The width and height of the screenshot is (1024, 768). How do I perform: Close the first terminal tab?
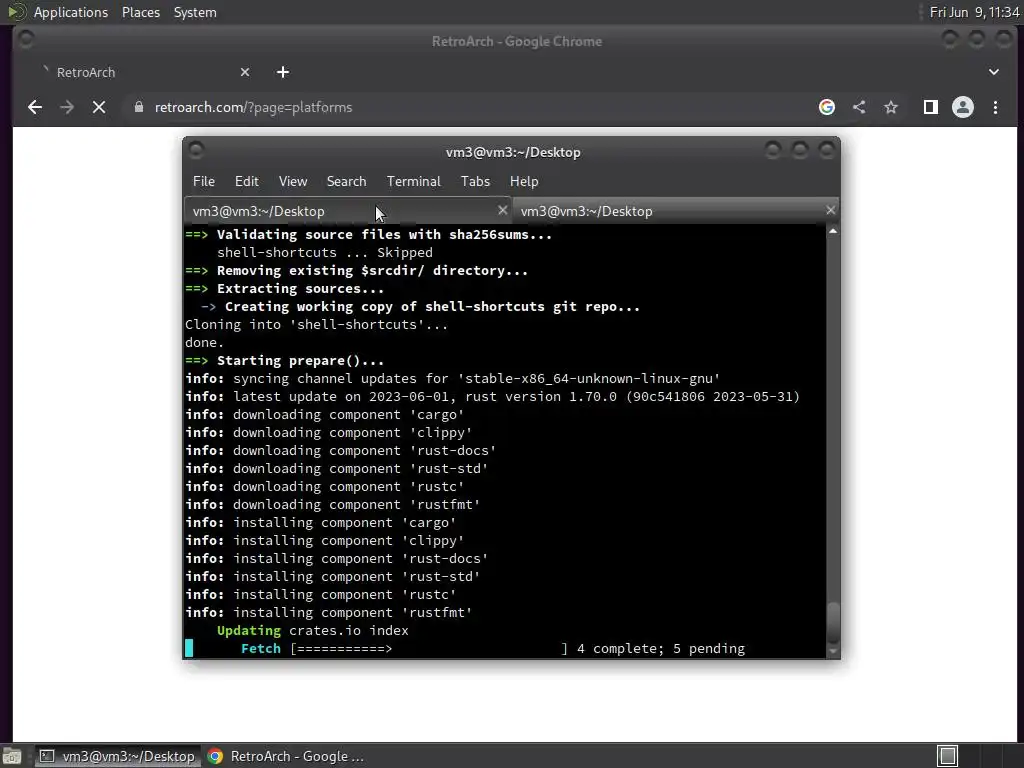pyautogui.click(x=502, y=210)
